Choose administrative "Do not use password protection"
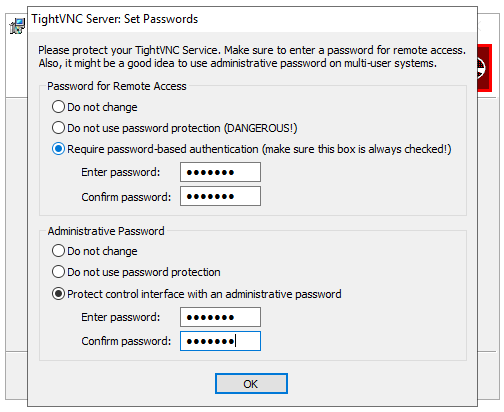Image resolution: width=504 pixels, height=412 pixels. tap(136, 272)
